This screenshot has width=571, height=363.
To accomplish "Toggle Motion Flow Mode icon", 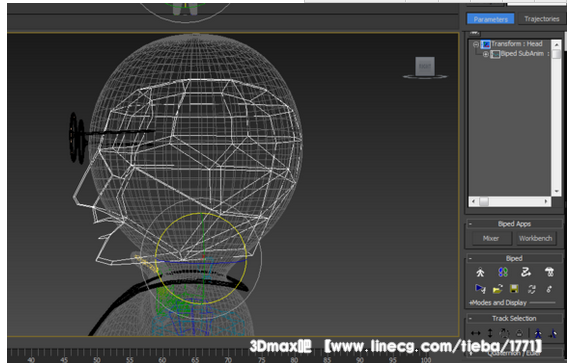I will click(x=526, y=272).
